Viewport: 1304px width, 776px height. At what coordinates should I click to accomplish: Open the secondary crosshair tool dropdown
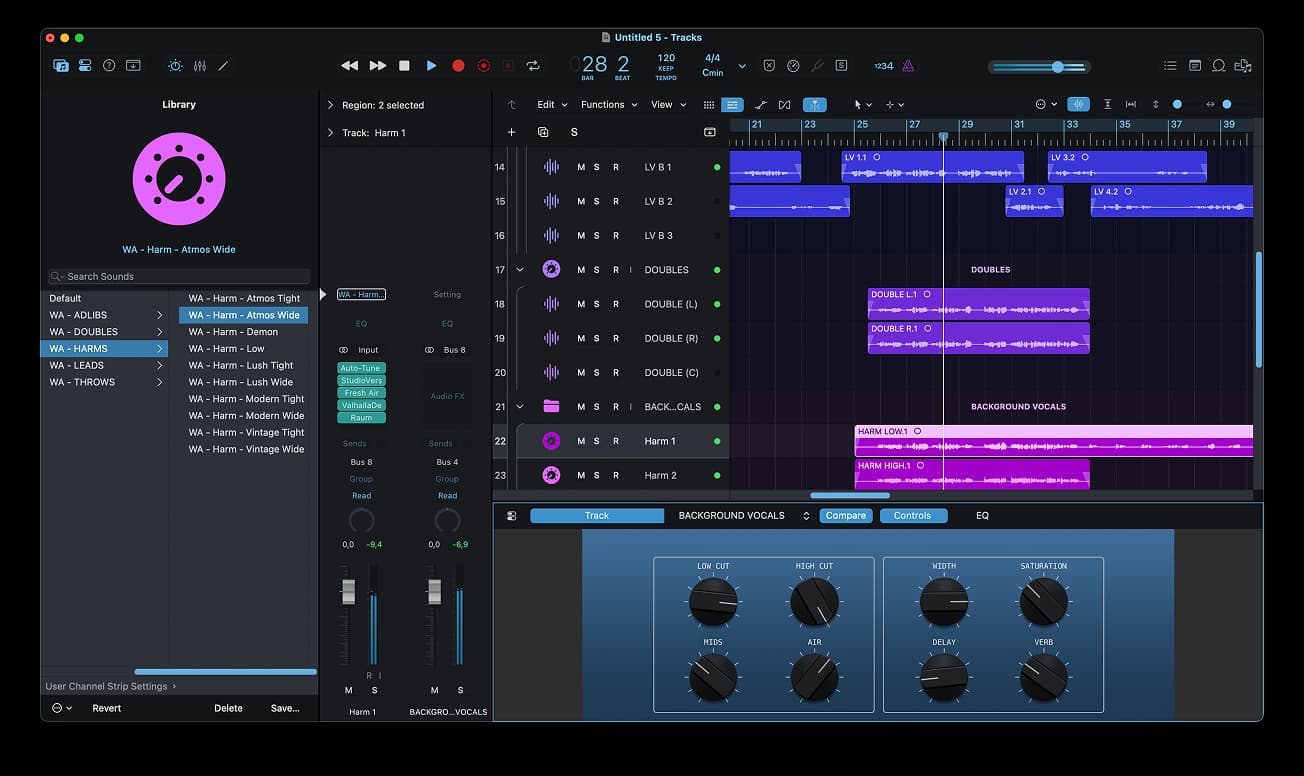[x=894, y=105]
